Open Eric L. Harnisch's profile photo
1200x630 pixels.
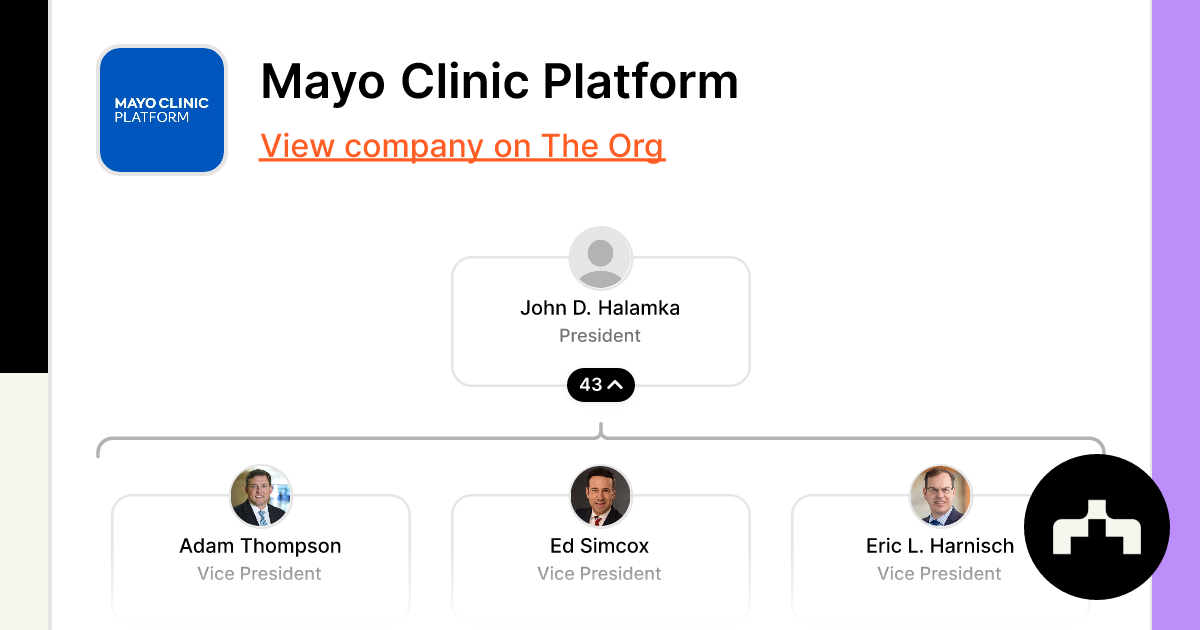[940, 496]
